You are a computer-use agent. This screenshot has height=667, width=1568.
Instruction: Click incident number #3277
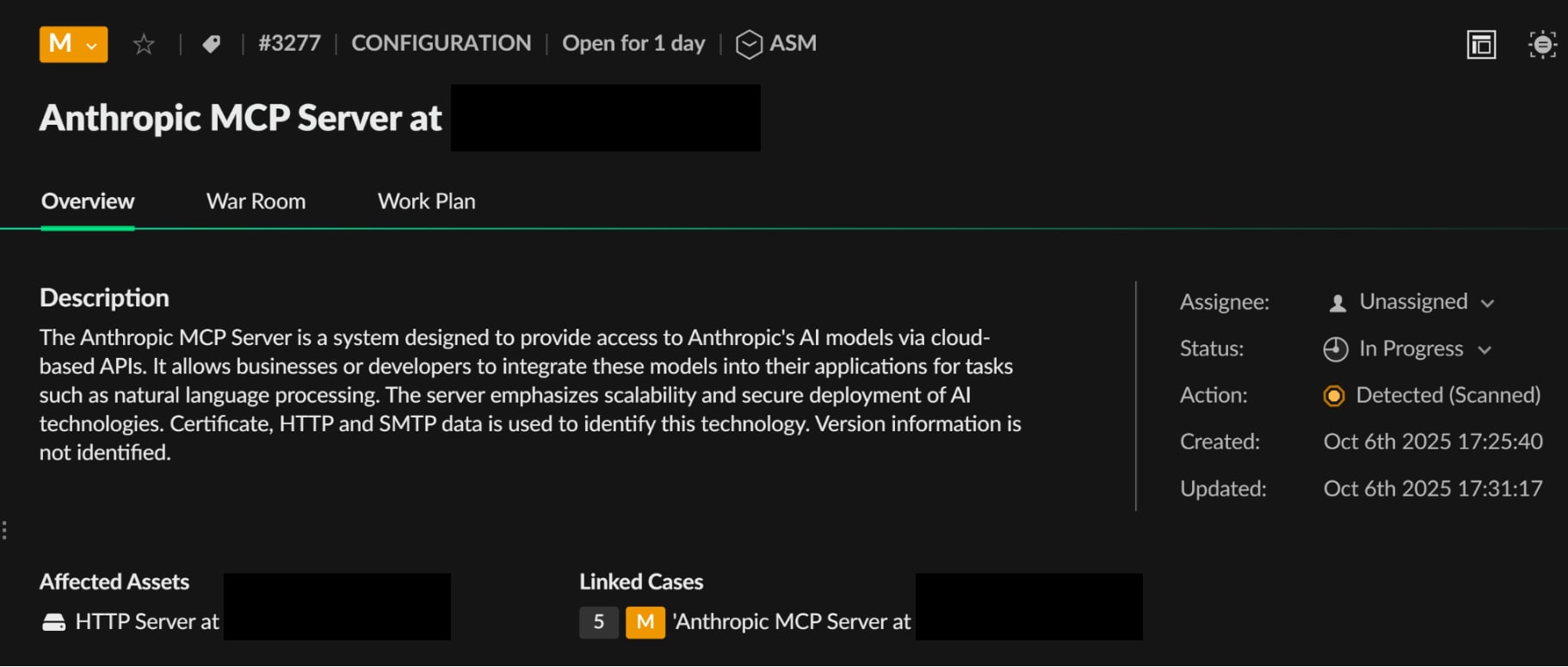click(290, 43)
